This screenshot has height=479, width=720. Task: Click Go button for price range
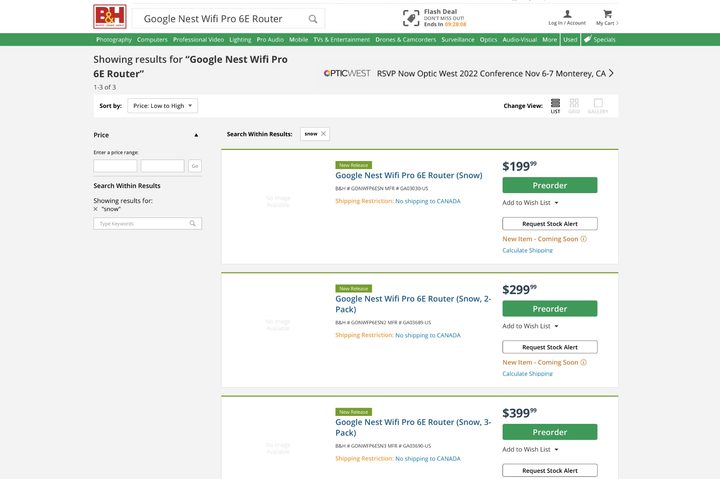click(x=195, y=166)
